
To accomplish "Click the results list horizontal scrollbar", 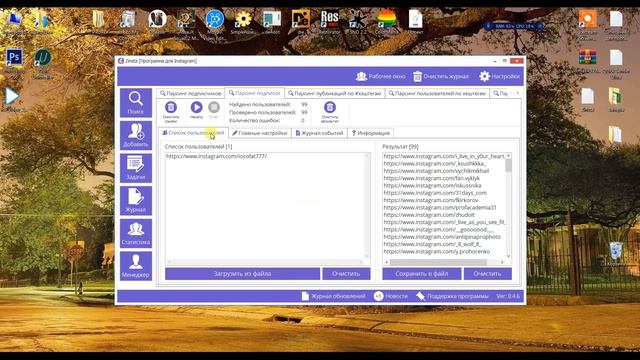I will click(x=438, y=262).
